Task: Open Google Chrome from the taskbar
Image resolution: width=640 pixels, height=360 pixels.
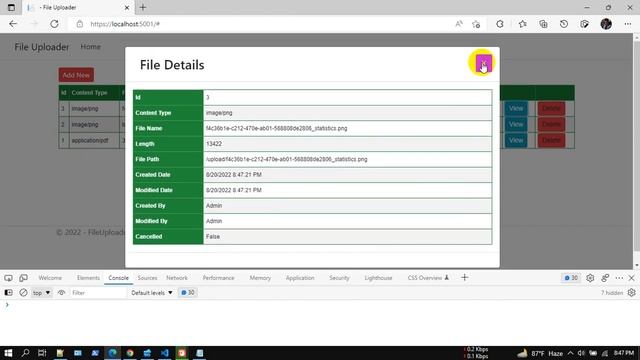Action: (130, 353)
